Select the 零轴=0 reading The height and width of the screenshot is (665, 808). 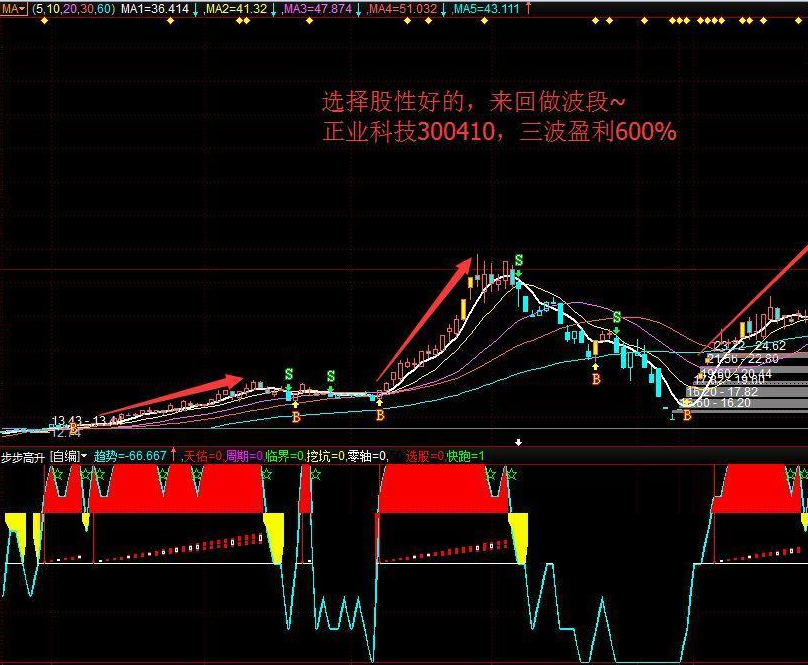point(367,456)
